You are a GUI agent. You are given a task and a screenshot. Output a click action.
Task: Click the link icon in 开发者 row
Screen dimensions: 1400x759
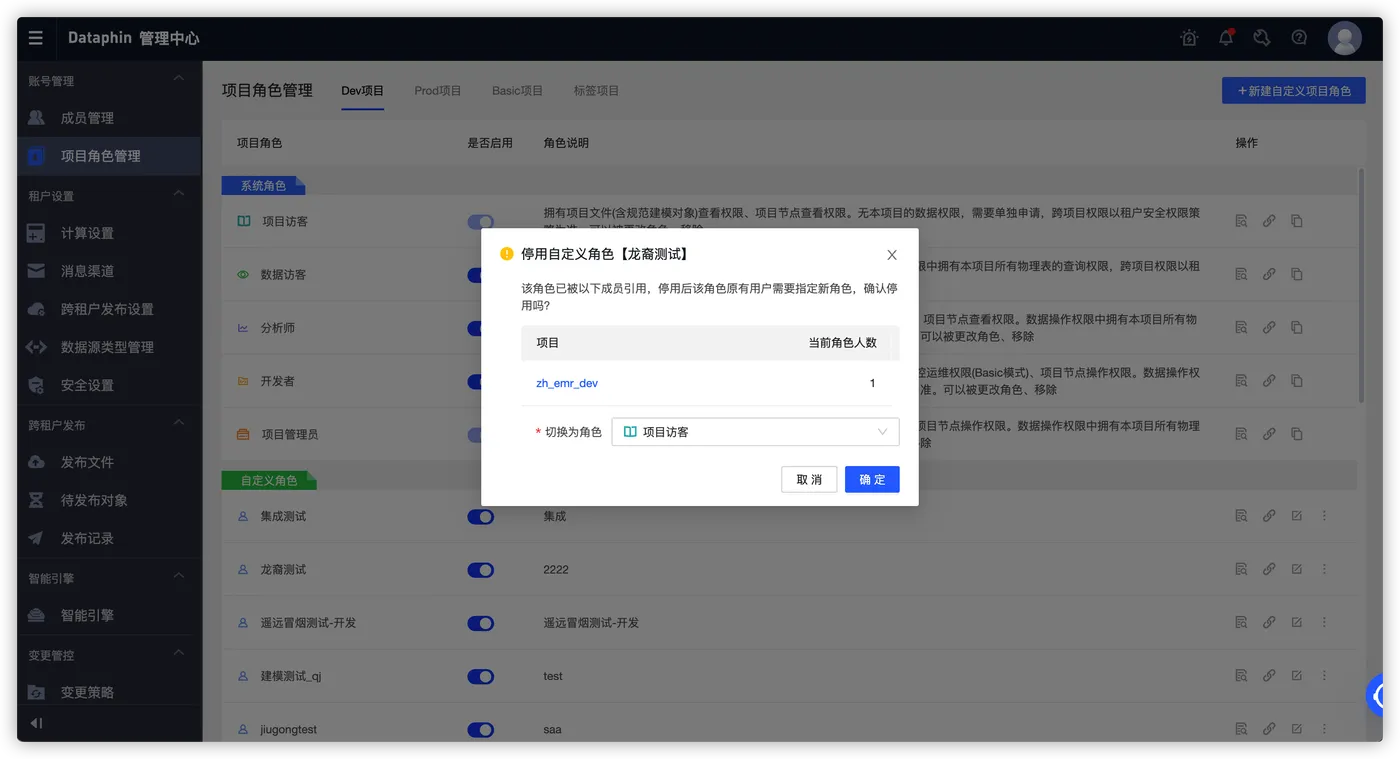pos(1269,381)
